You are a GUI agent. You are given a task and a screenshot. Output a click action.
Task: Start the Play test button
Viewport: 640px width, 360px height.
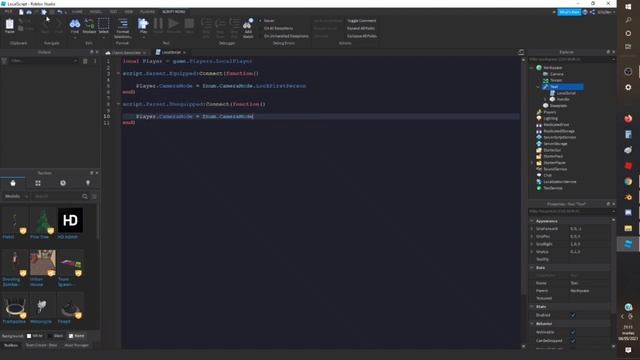143,25
